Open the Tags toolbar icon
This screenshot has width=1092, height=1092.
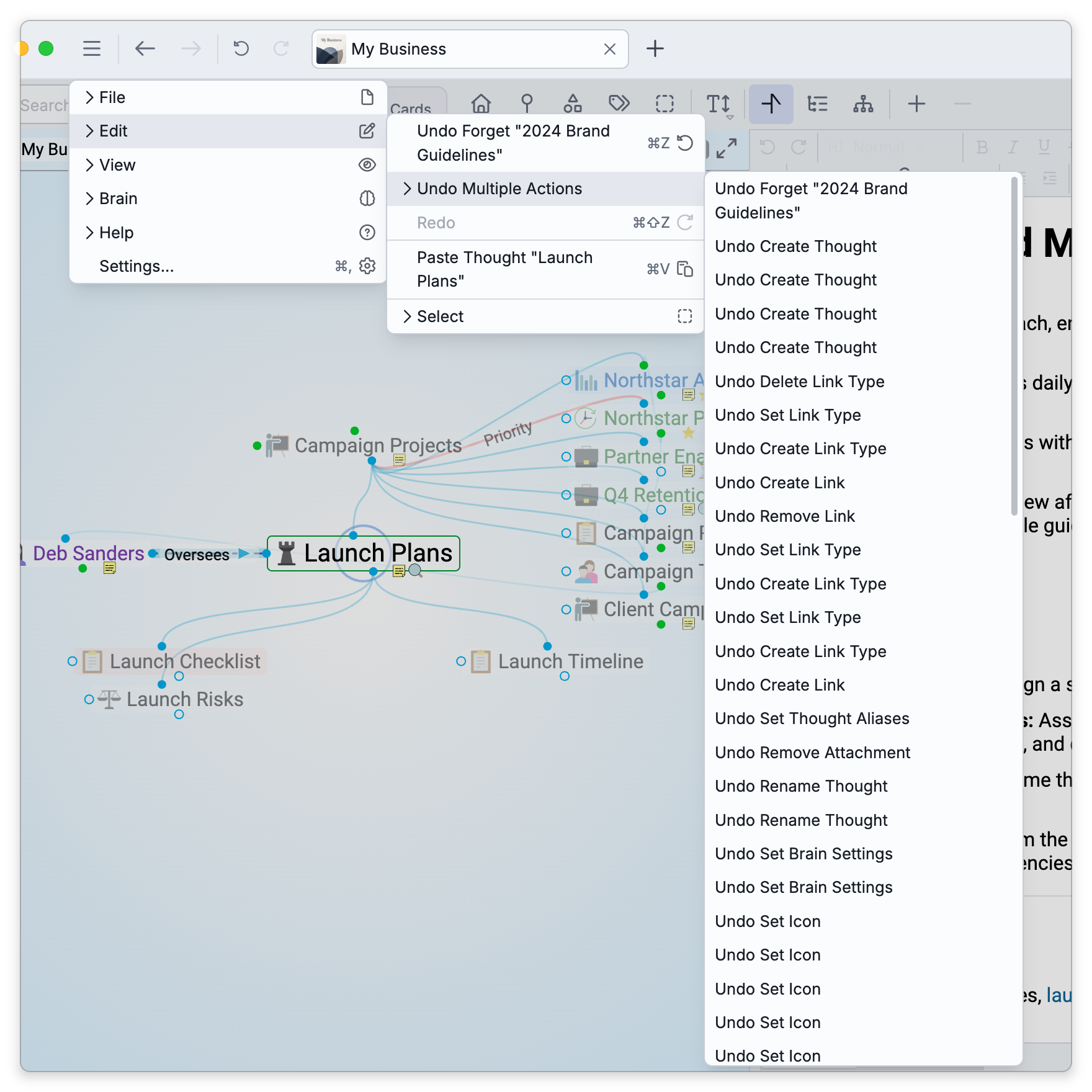tap(619, 104)
